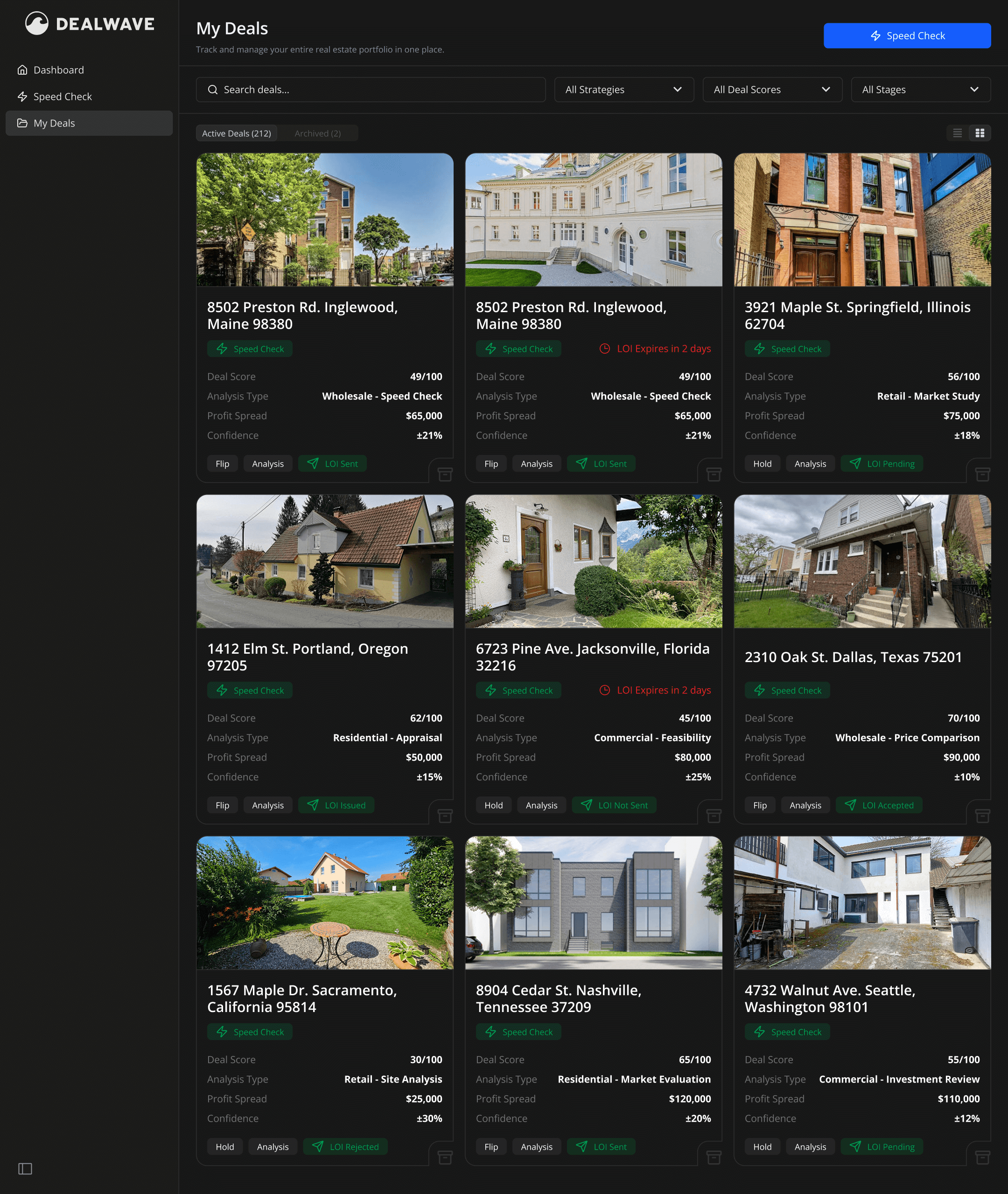Select the grid view icon
The height and width of the screenshot is (1194, 1008).
980,133
